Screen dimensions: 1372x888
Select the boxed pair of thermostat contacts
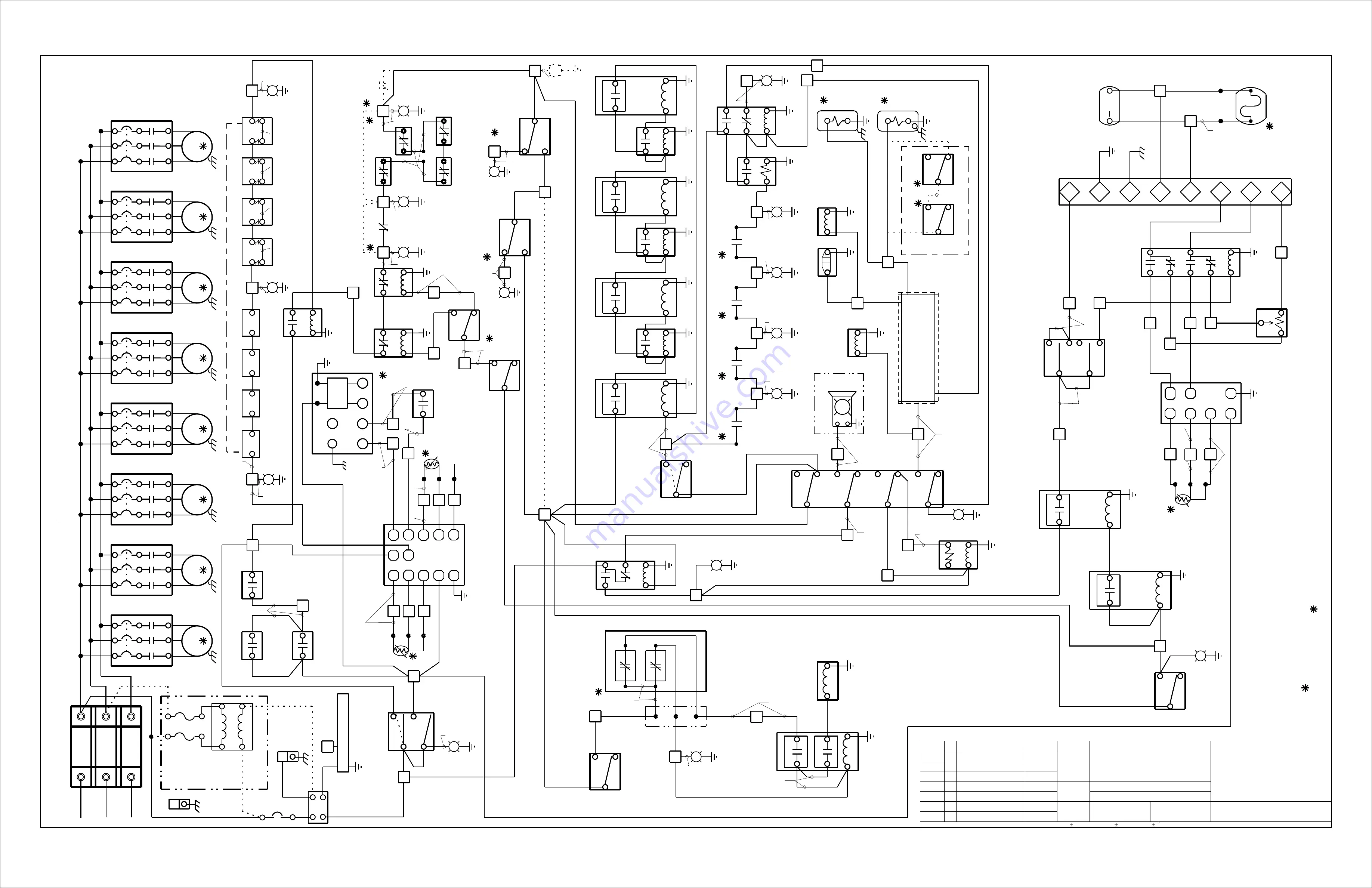pos(655,661)
